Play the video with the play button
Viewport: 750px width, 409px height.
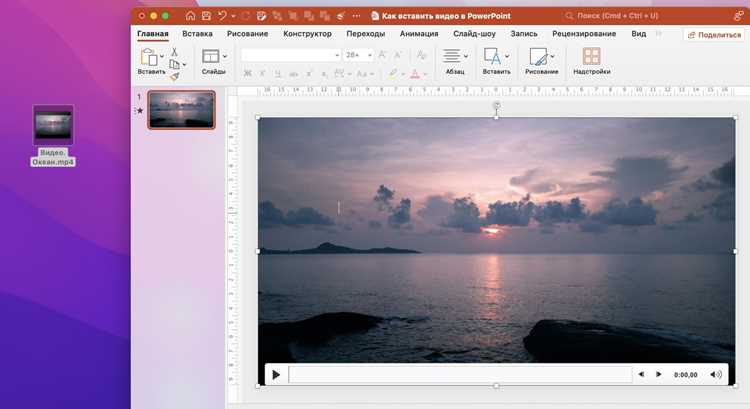coord(276,375)
